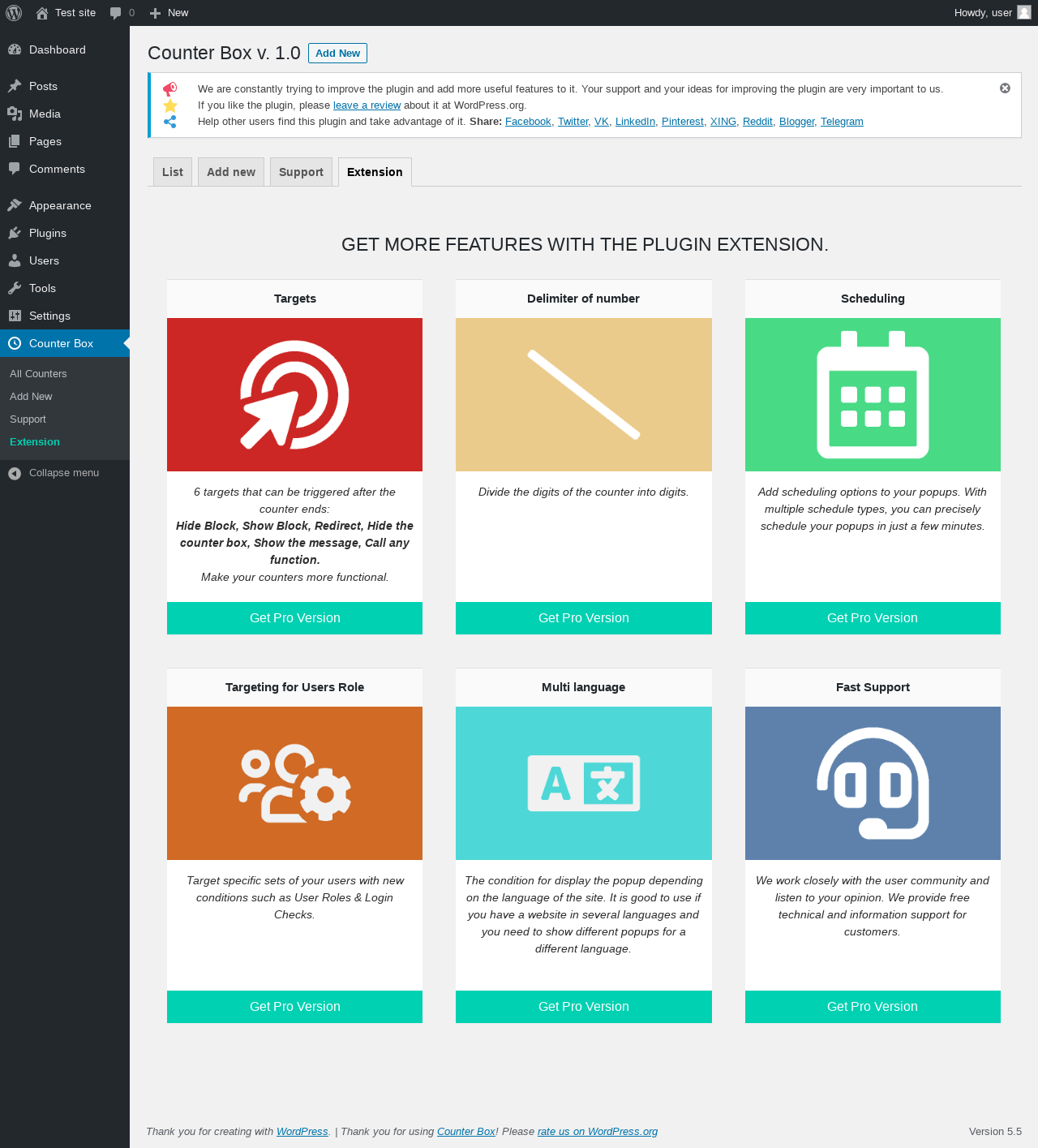Share plugin on Reddit
The width and height of the screenshot is (1038, 1148).
pyautogui.click(x=757, y=122)
